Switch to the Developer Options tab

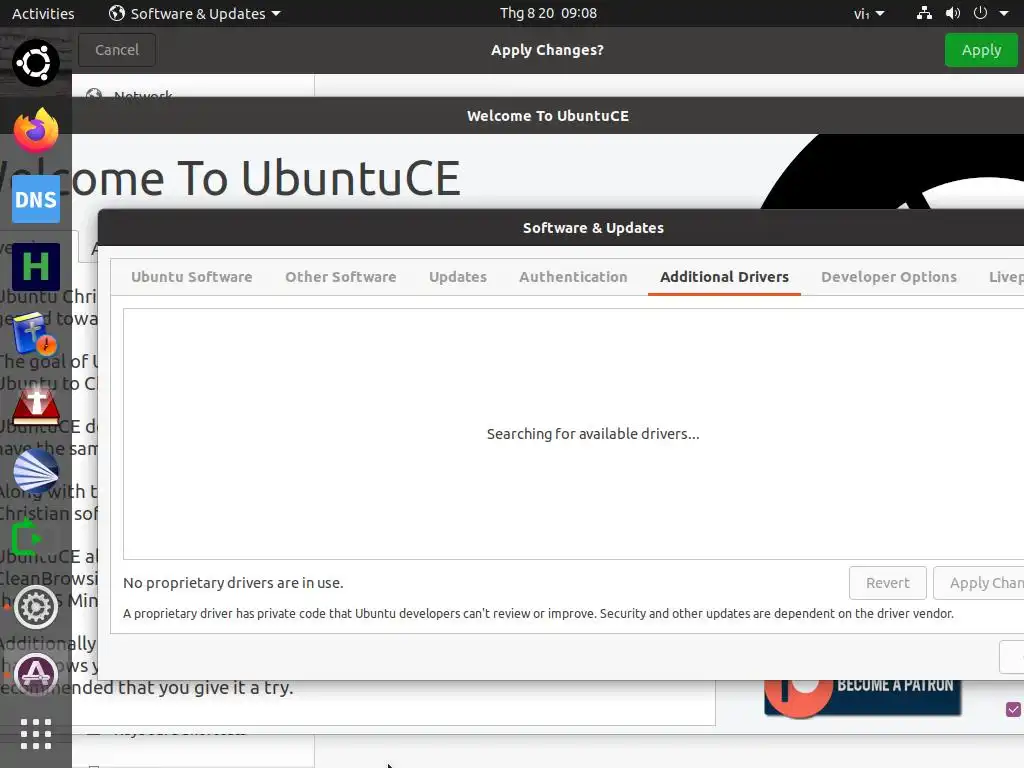coord(889,277)
